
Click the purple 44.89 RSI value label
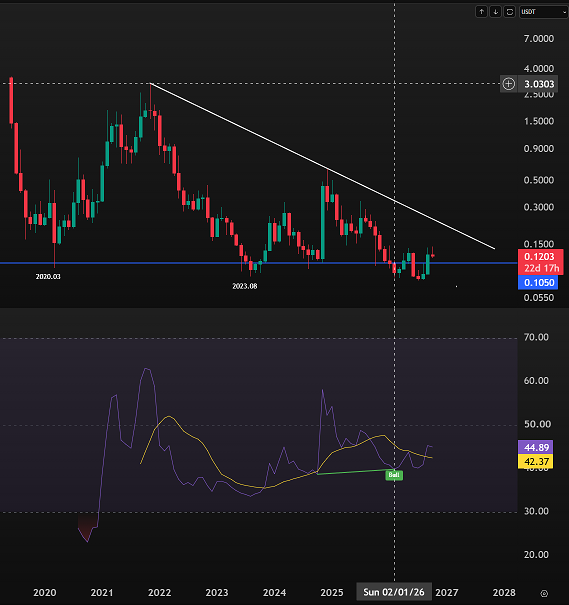536,447
